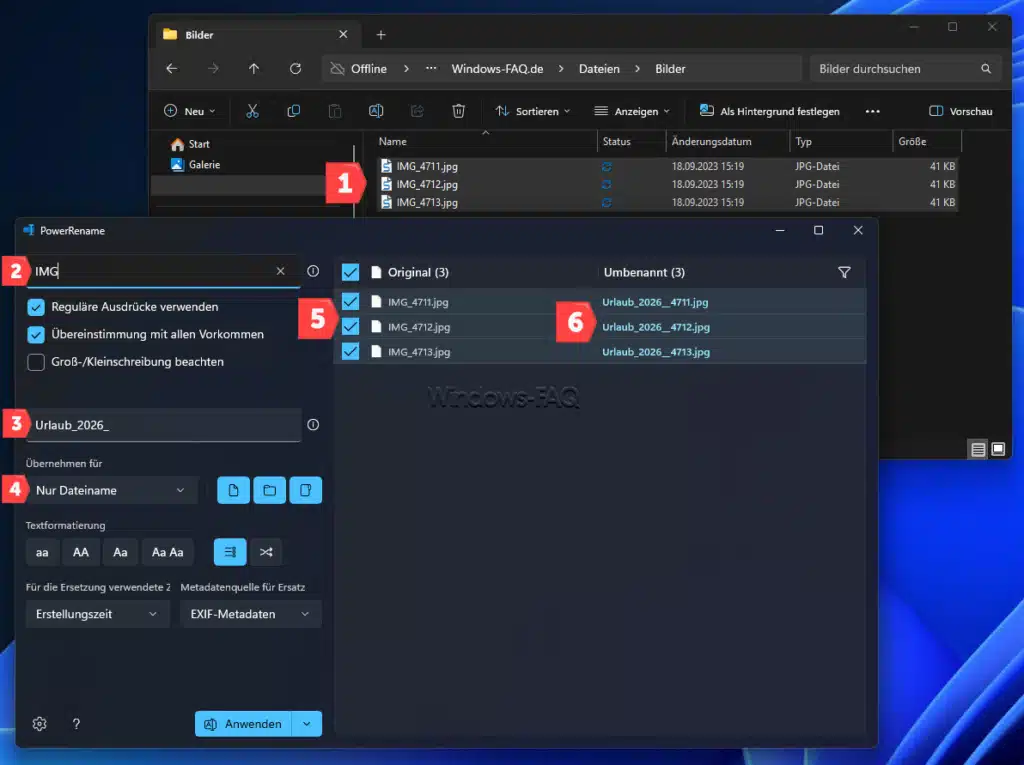The image size is (1024, 765).
Task: Toggle include subfolders option in PowerRename
Action: click(306, 490)
